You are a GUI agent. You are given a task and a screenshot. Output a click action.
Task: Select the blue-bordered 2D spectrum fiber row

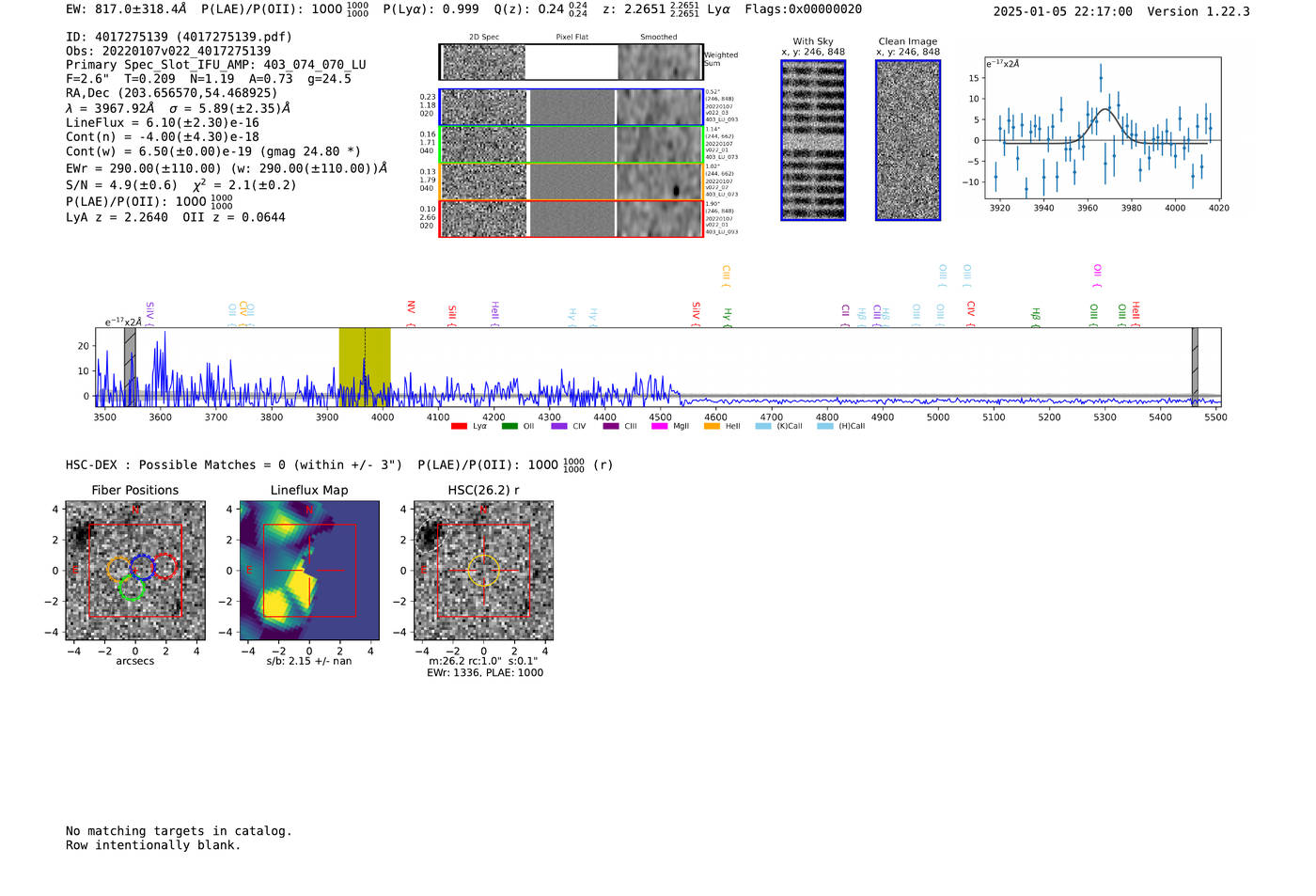(572, 107)
